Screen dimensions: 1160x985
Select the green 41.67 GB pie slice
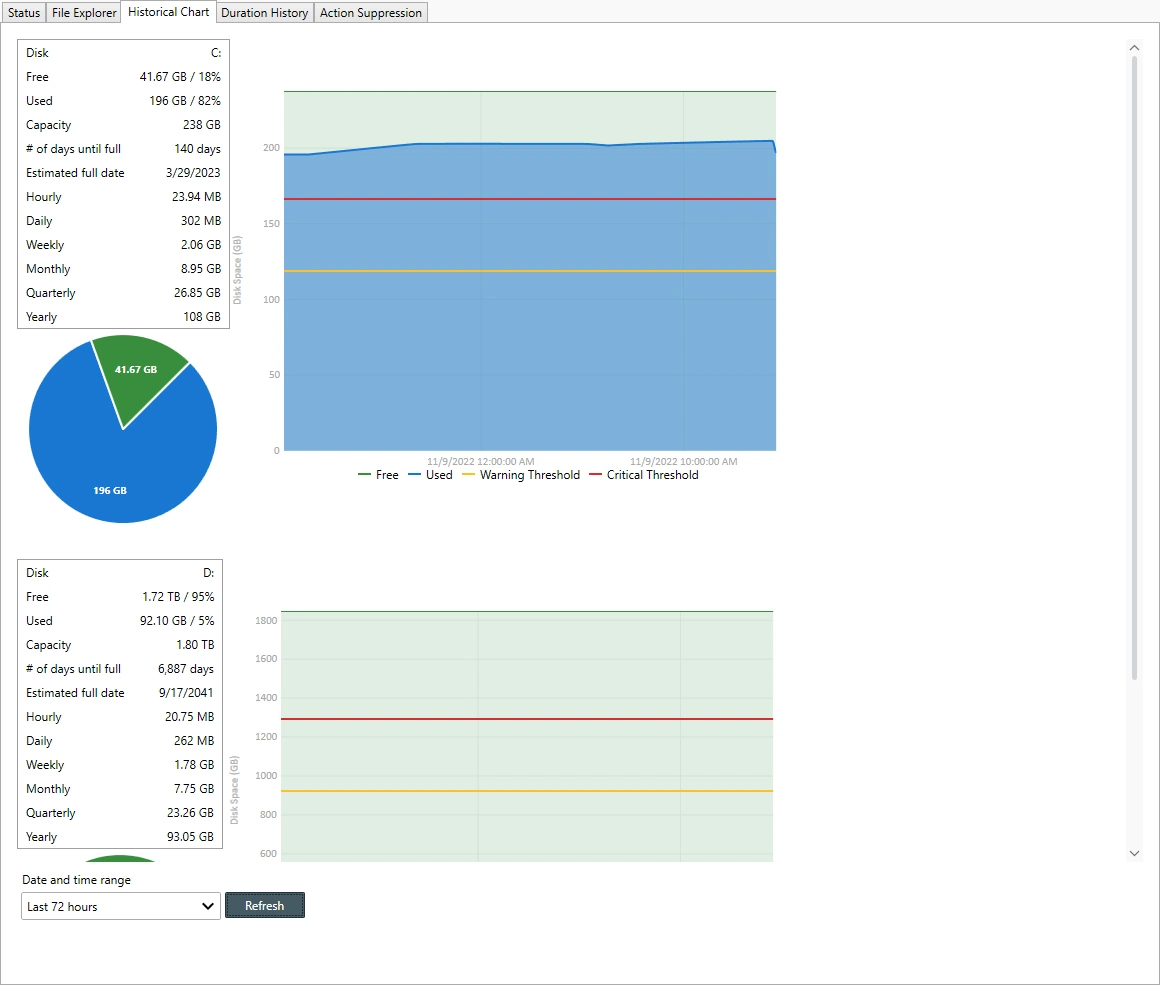(x=139, y=375)
